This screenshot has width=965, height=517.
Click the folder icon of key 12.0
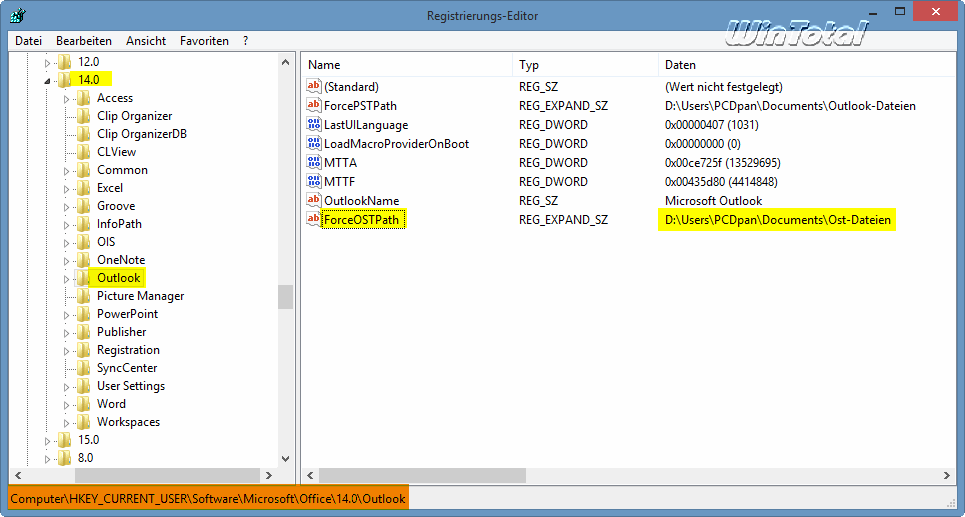pos(65,62)
